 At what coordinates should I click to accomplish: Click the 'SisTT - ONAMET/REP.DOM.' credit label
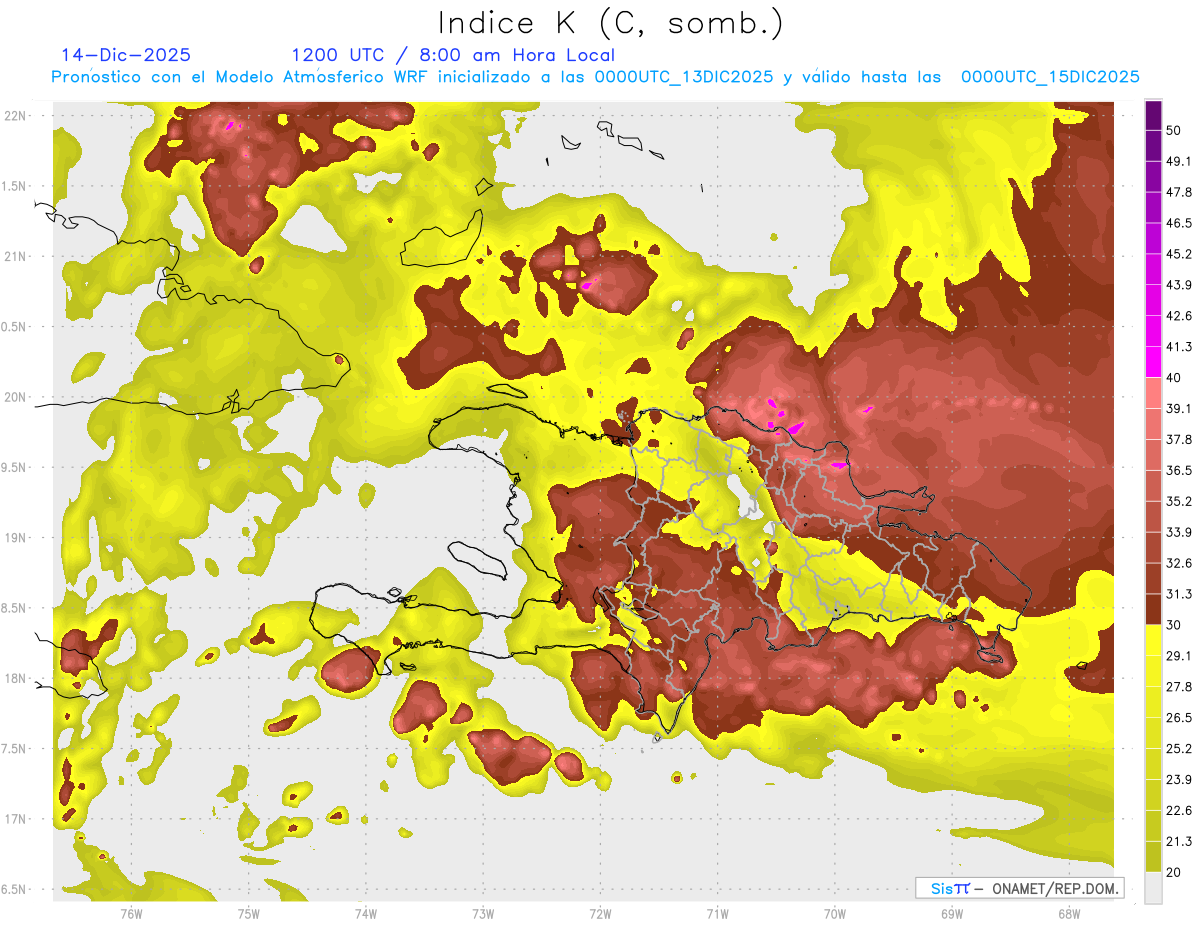point(1019,888)
